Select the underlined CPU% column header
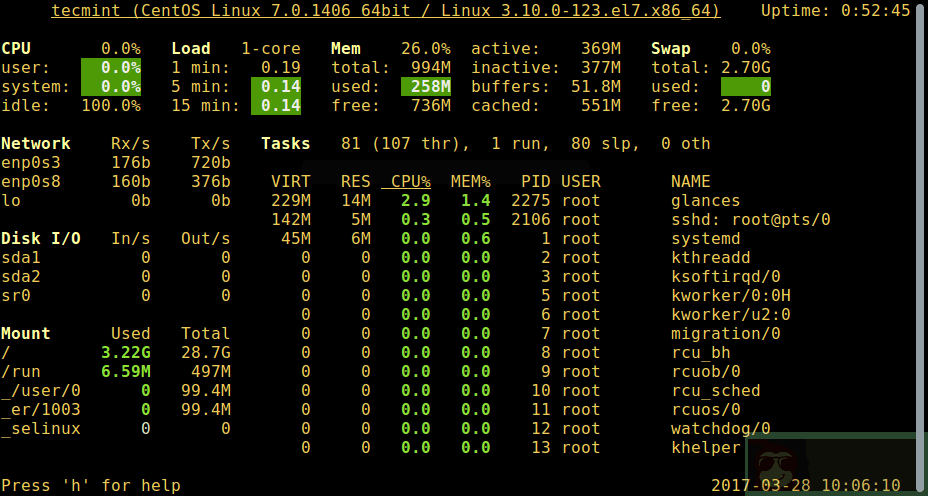This screenshot has height=496, width=928. click(x=405, y=181)
